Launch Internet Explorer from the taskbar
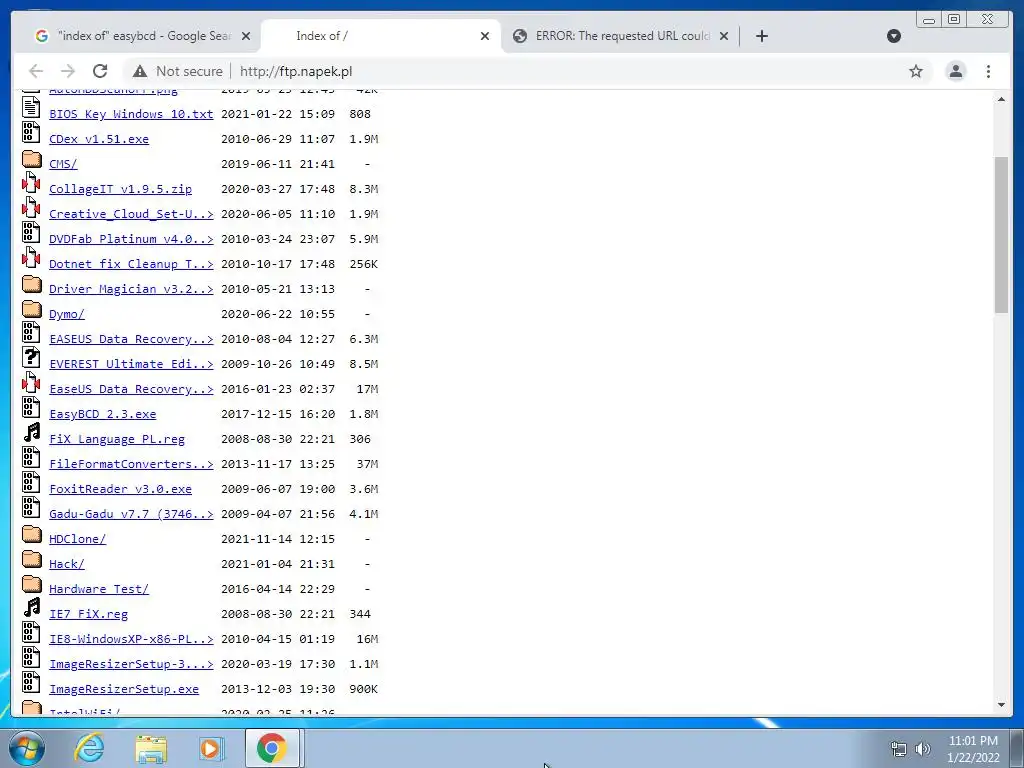The image size is (1024, 768). click(89, 748)
